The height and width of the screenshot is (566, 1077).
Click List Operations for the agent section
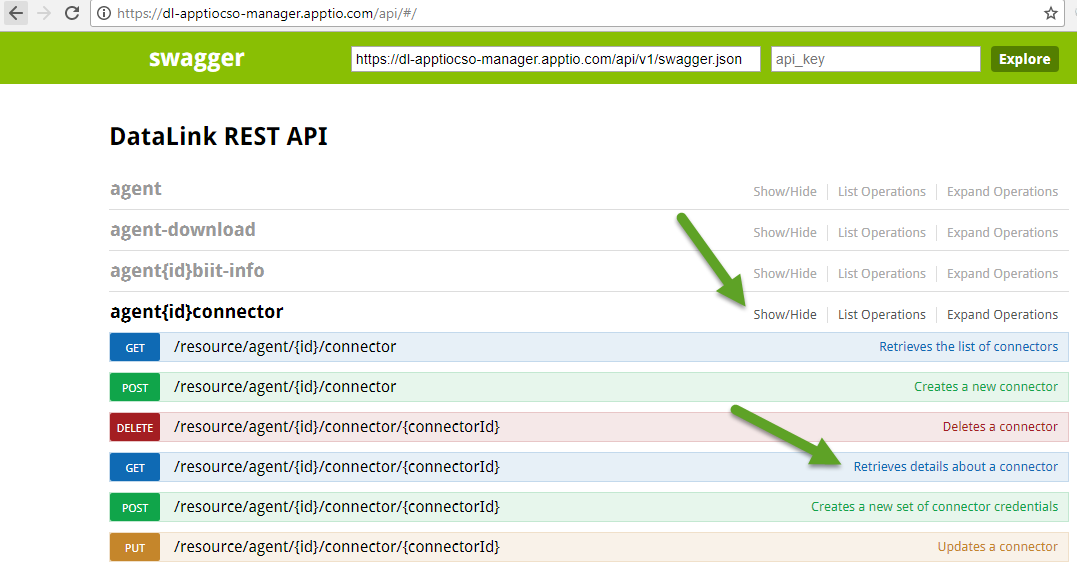[x=882, y=192]
